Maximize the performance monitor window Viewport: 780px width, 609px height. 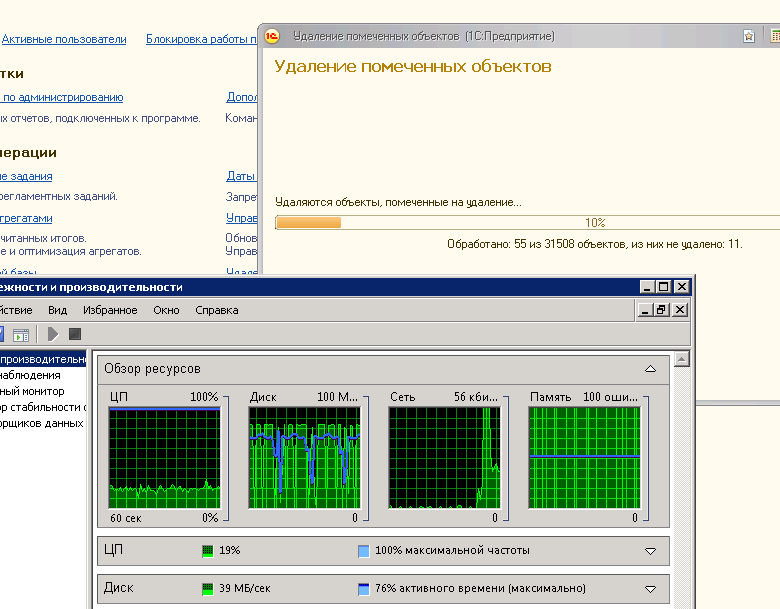click(x=664, y=287)
